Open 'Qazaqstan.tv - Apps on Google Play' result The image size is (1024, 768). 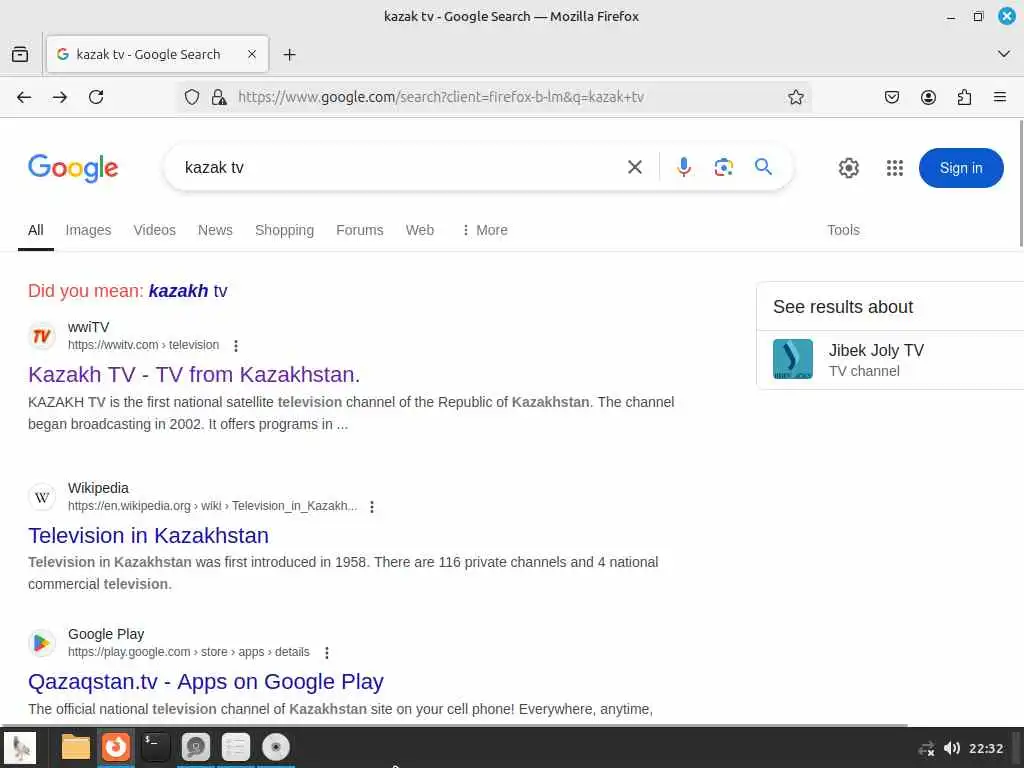pyautogui.click(x=206, y=682)
